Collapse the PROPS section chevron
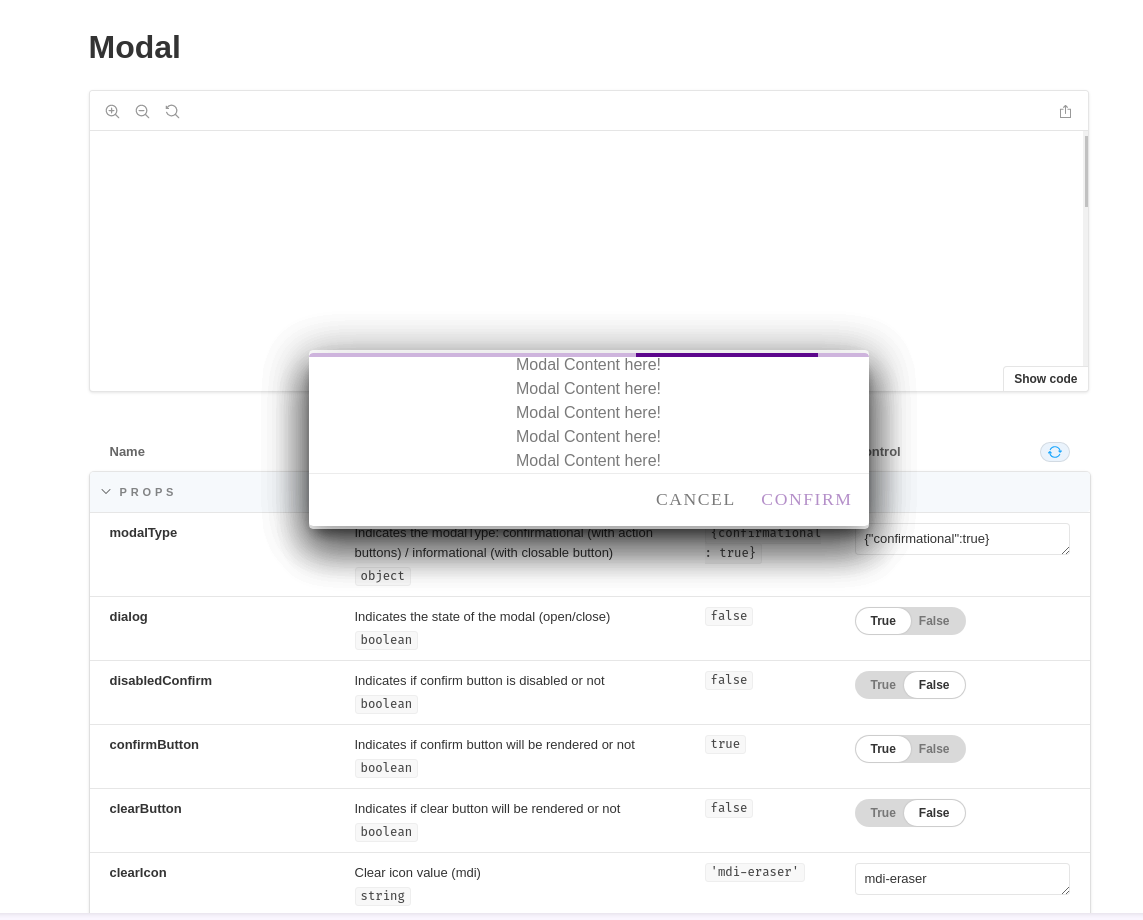Screen dimensions: 1143x920 point(106,492)
